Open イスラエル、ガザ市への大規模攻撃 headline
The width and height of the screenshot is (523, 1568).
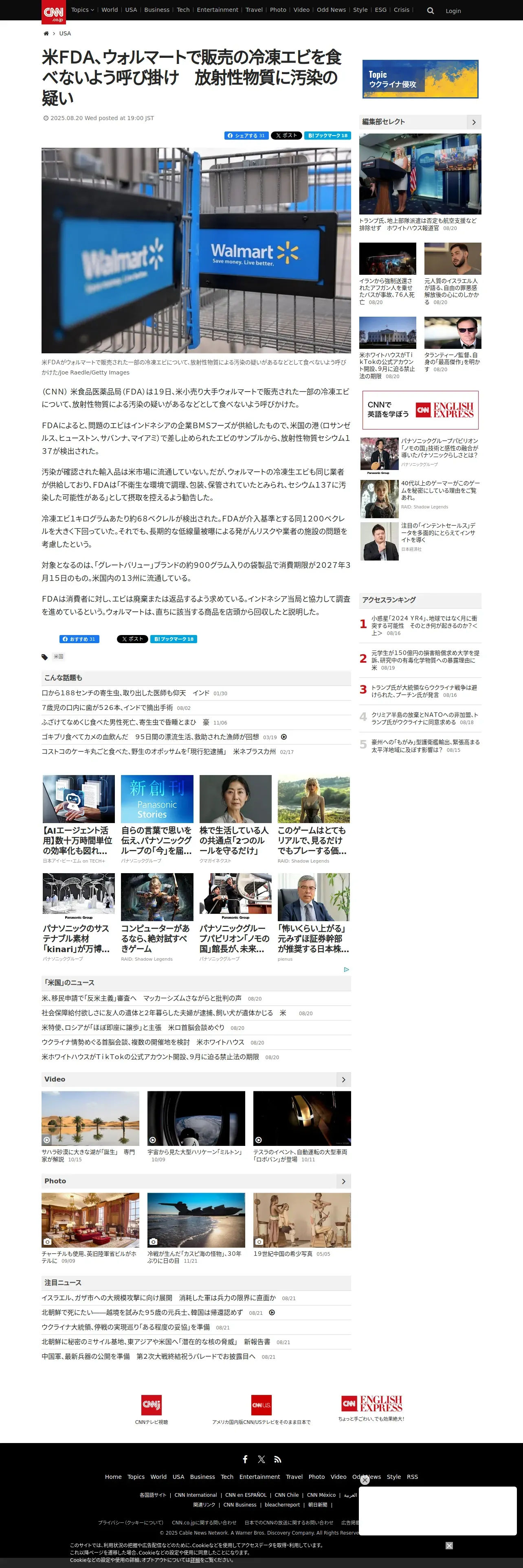(158, 1298)
